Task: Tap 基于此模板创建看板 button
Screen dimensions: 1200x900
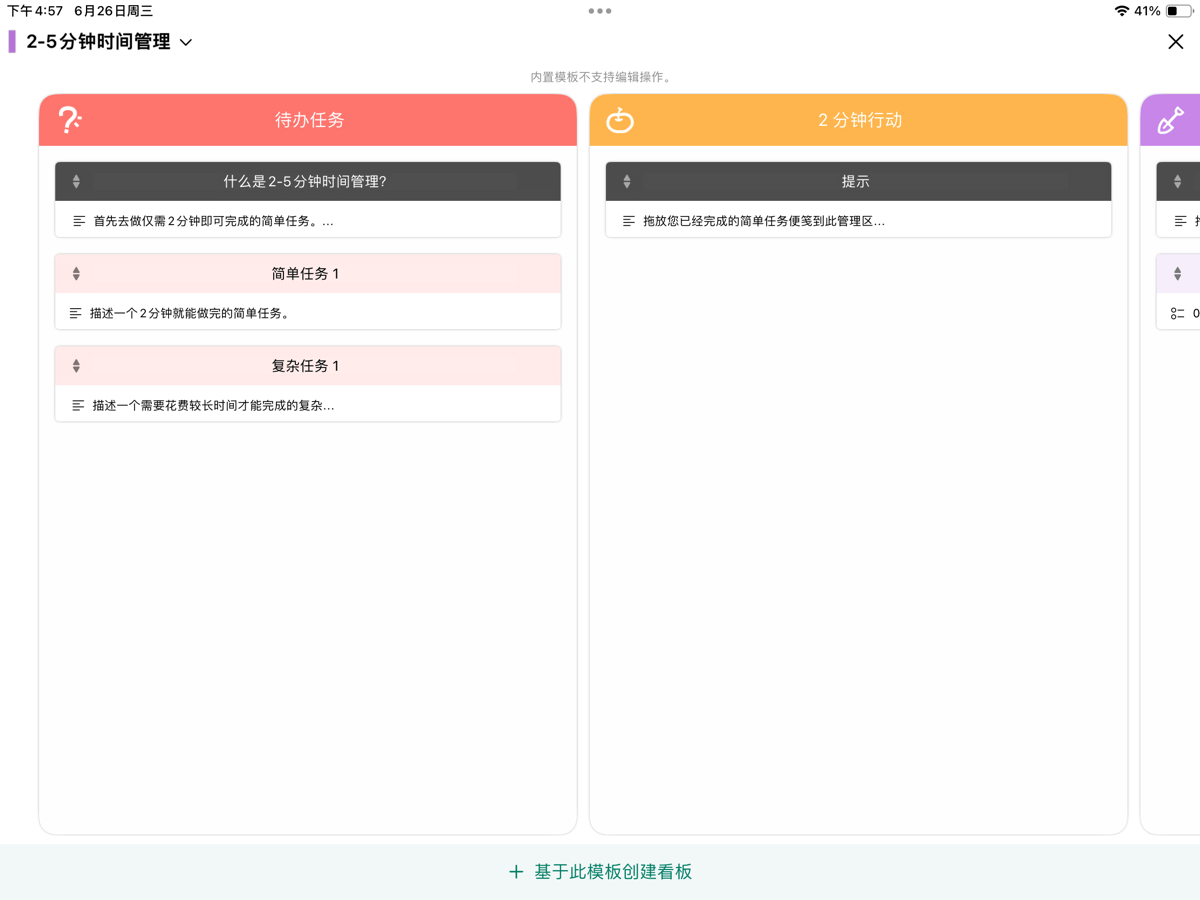Action: pos(600,872)
